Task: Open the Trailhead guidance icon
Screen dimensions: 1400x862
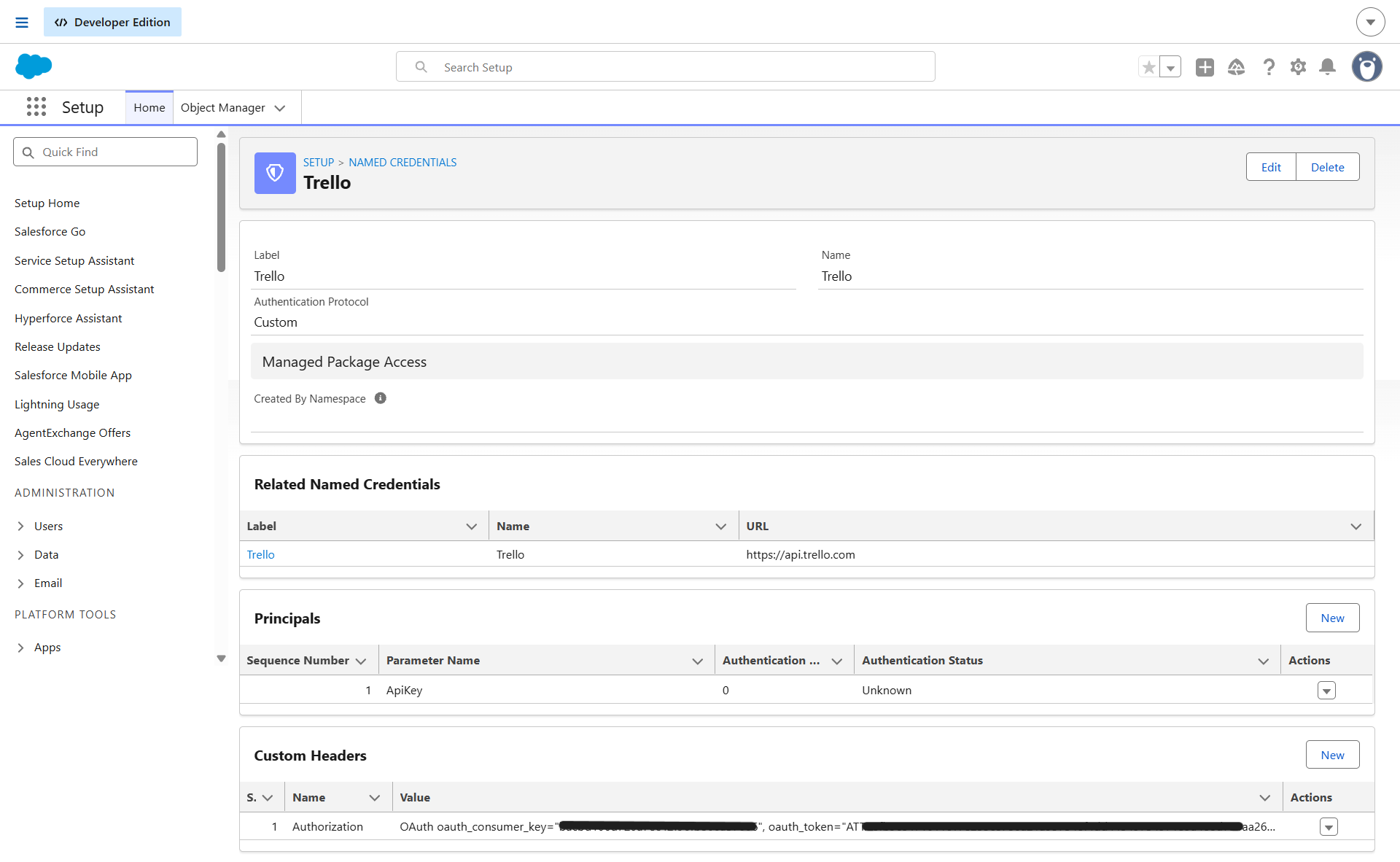Action: (1236, 67)
